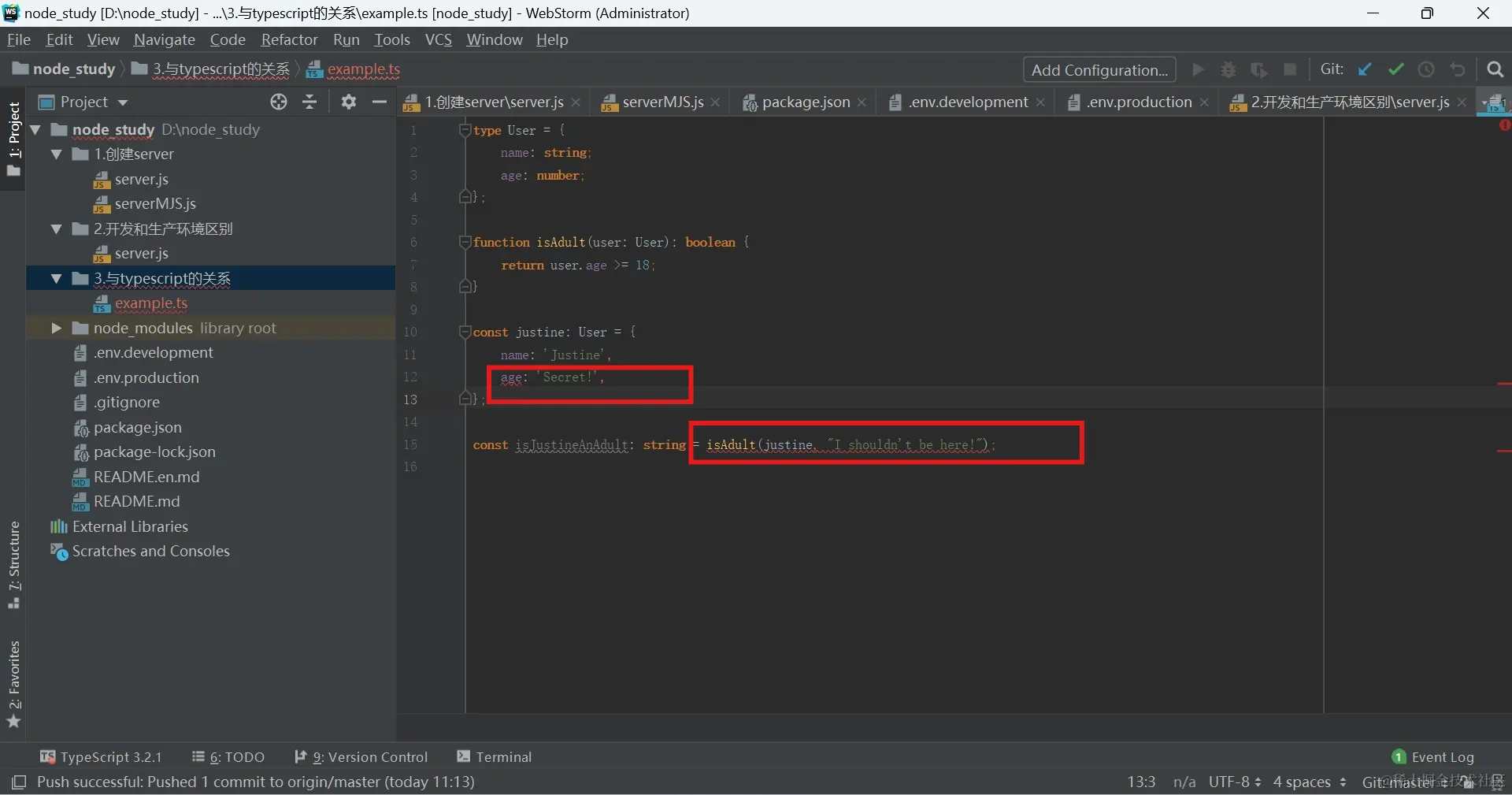Revert changes with the Git rollback icon
This screenshot has height=795, width=1512.
click(x=1458, y=69)
